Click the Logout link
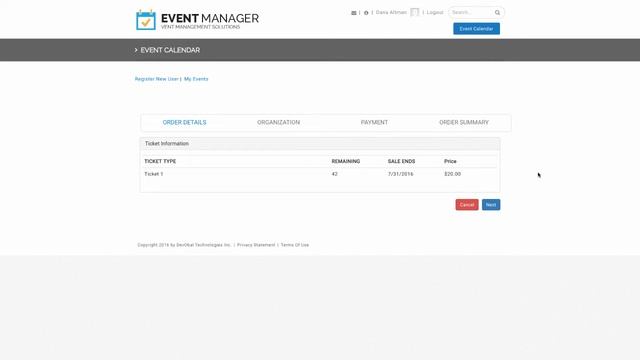This screenshot has height=360, width=640. click(435, 13)
